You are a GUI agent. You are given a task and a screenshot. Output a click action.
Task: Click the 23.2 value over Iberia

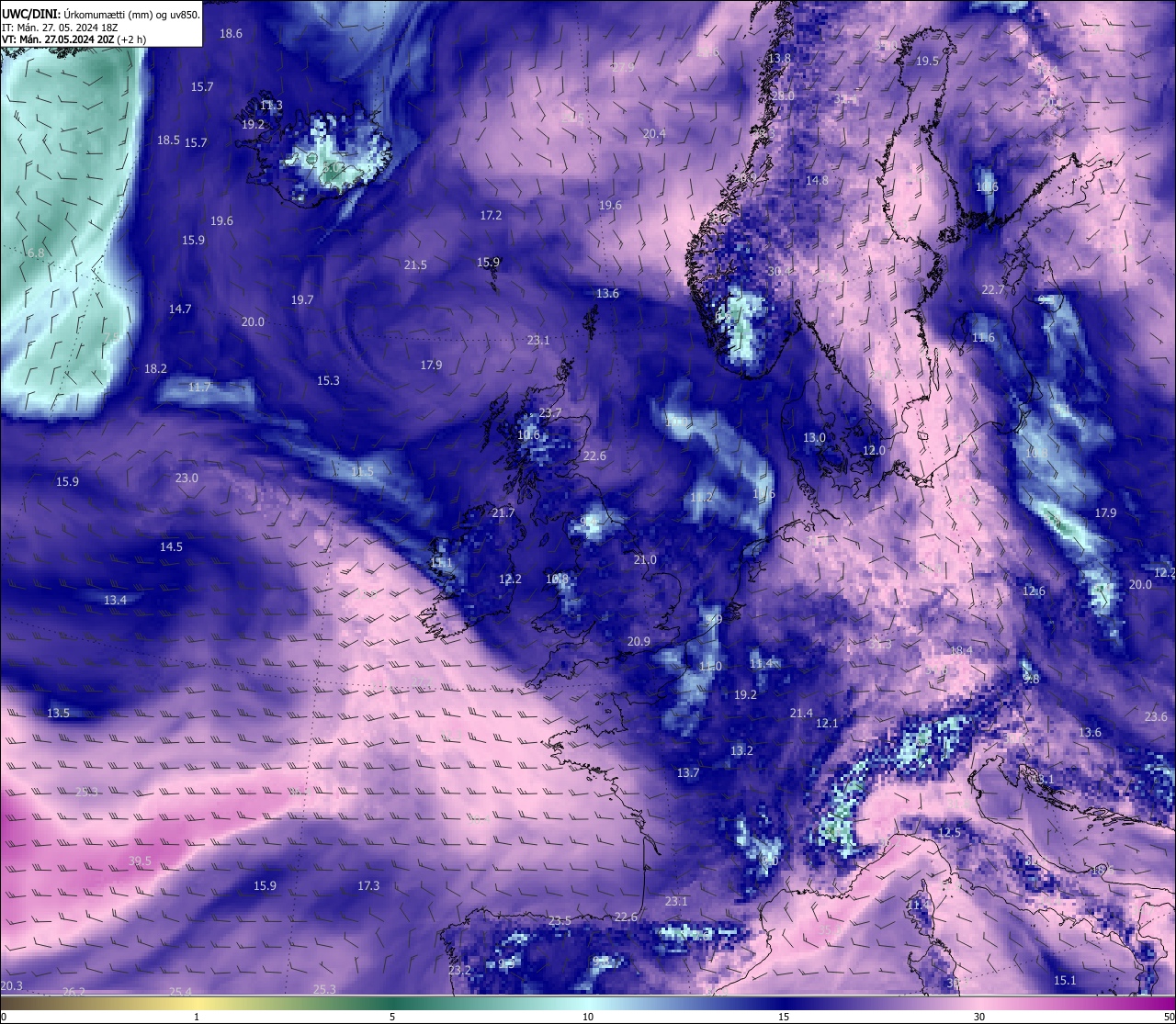coord(459,971)
